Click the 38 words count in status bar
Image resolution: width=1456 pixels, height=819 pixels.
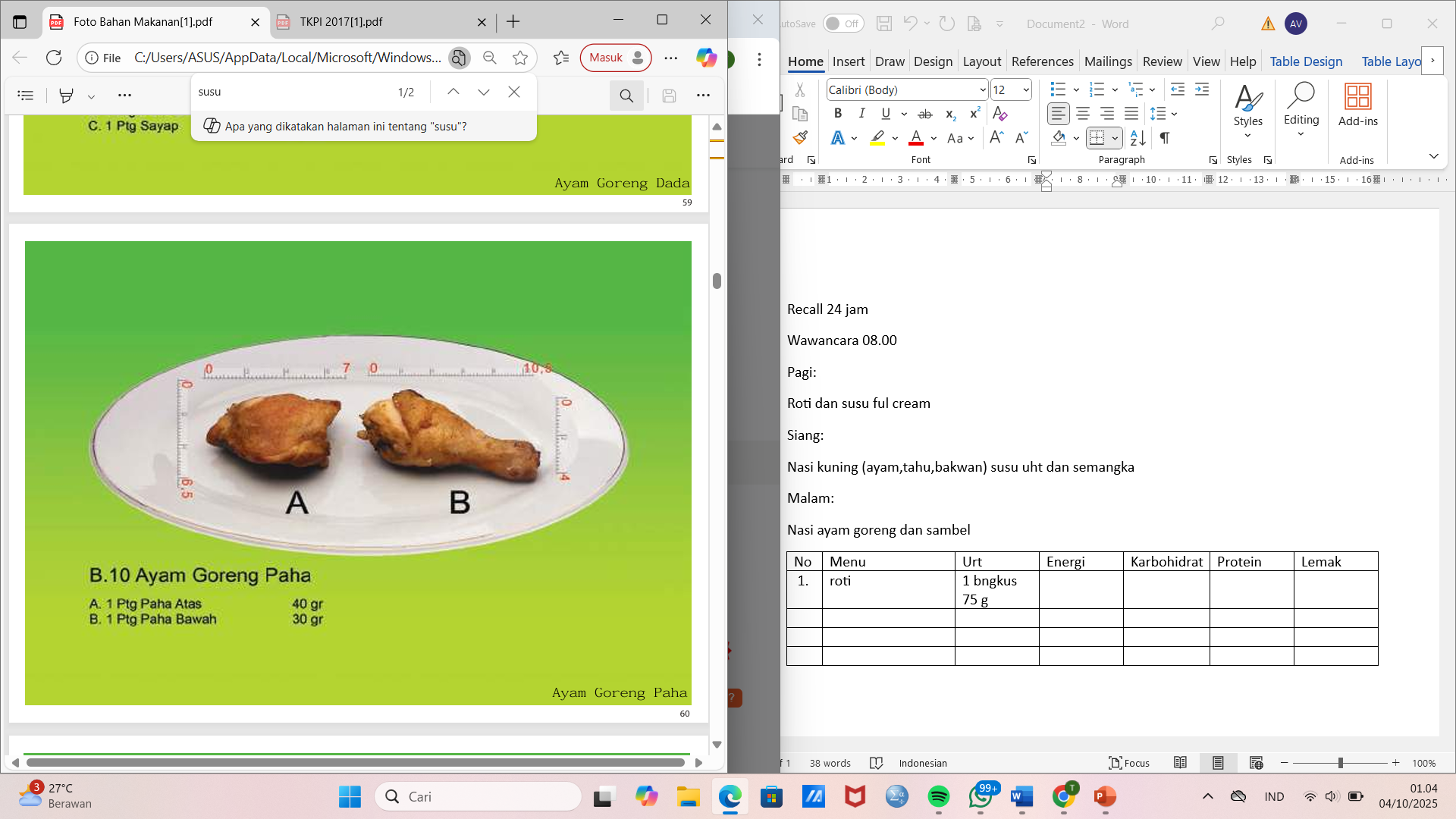click(x=830, y=764)
